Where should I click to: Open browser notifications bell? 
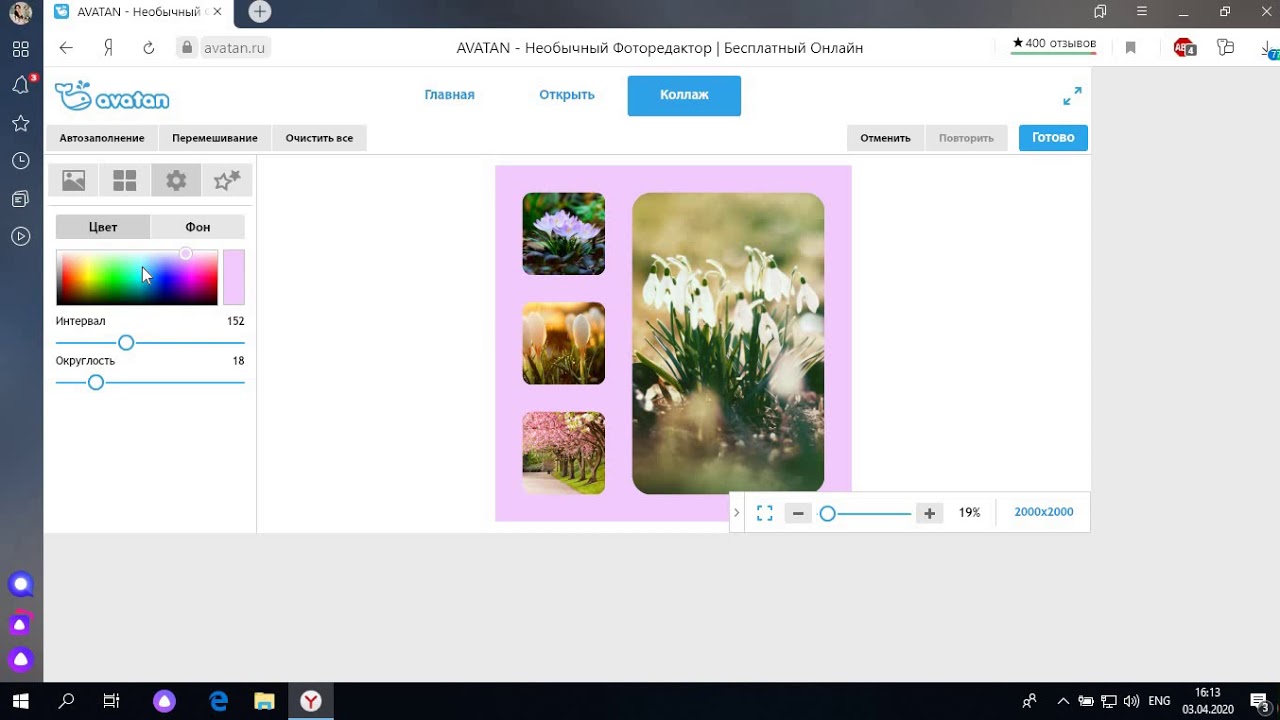click(x=21, y=85)
